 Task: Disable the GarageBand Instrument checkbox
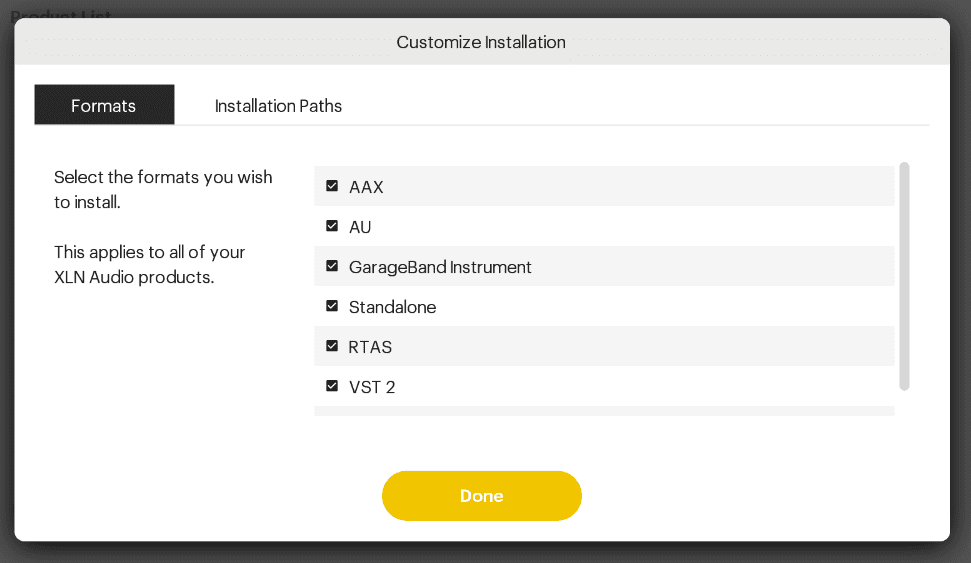pyautogui.click(x=332, y=266)
